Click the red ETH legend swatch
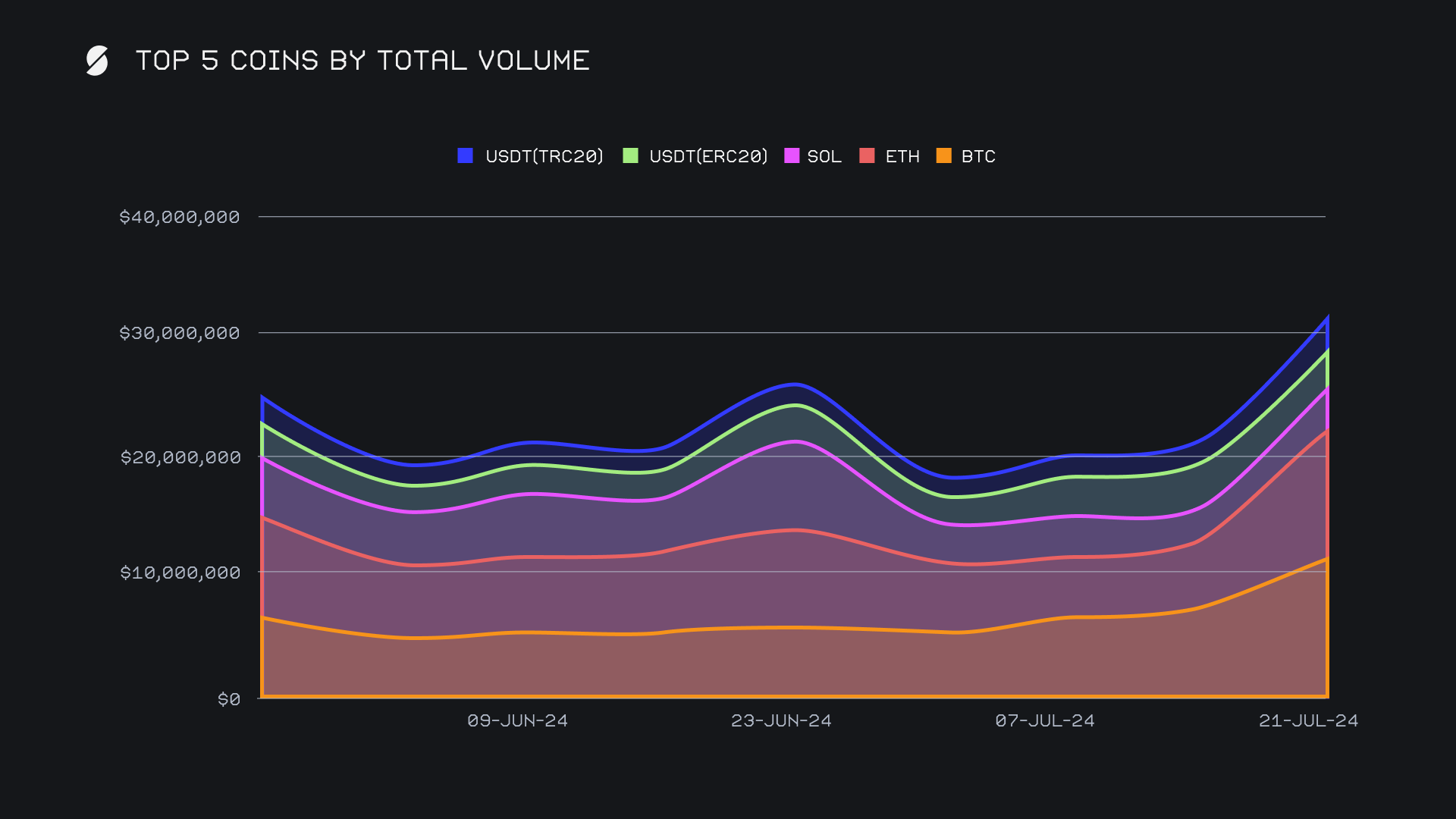The image size is (1456, 819). click(x=867, y=155)
